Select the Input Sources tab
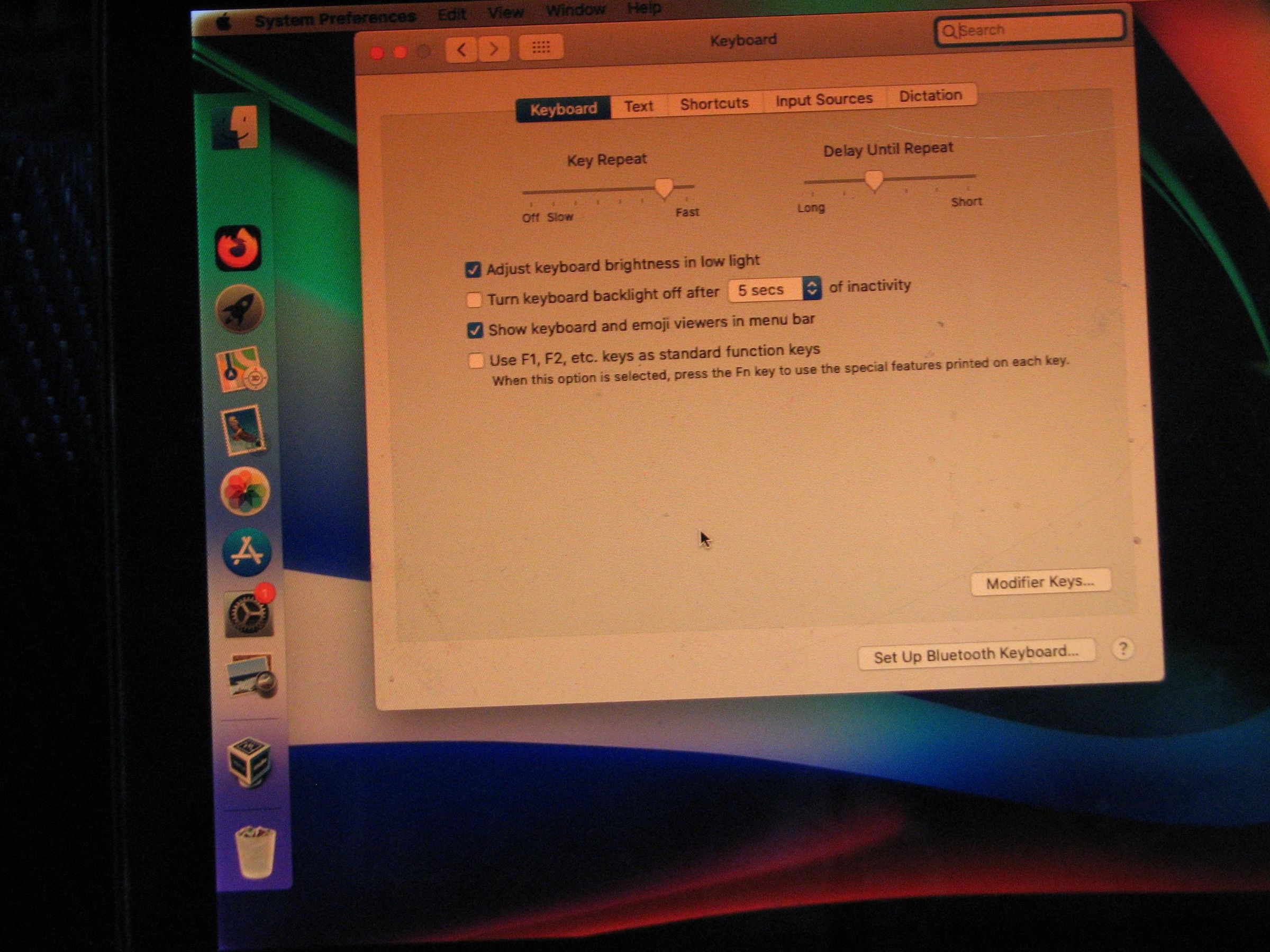This screenshot has height=952, width=1270. click(824, 100)
